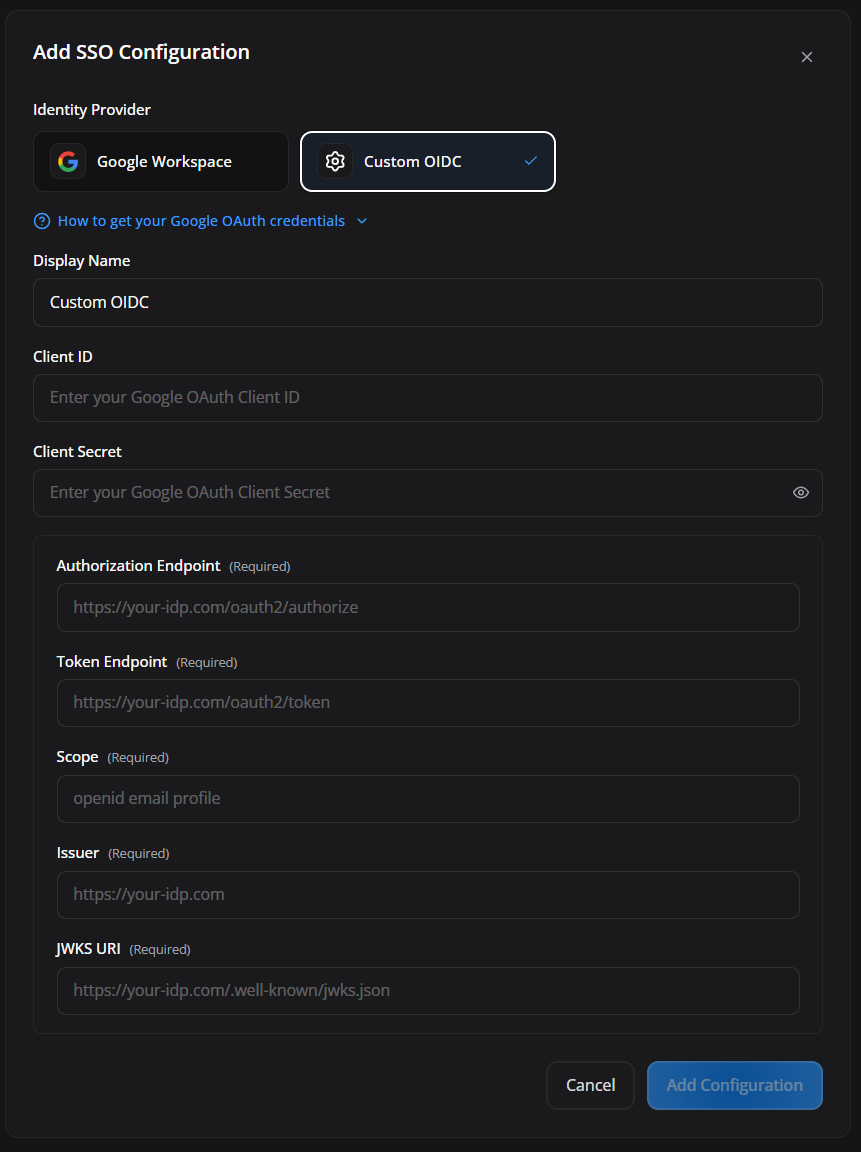Click into the Client ID input
This screenshot has width=861, height=1152.
[428, 398]
